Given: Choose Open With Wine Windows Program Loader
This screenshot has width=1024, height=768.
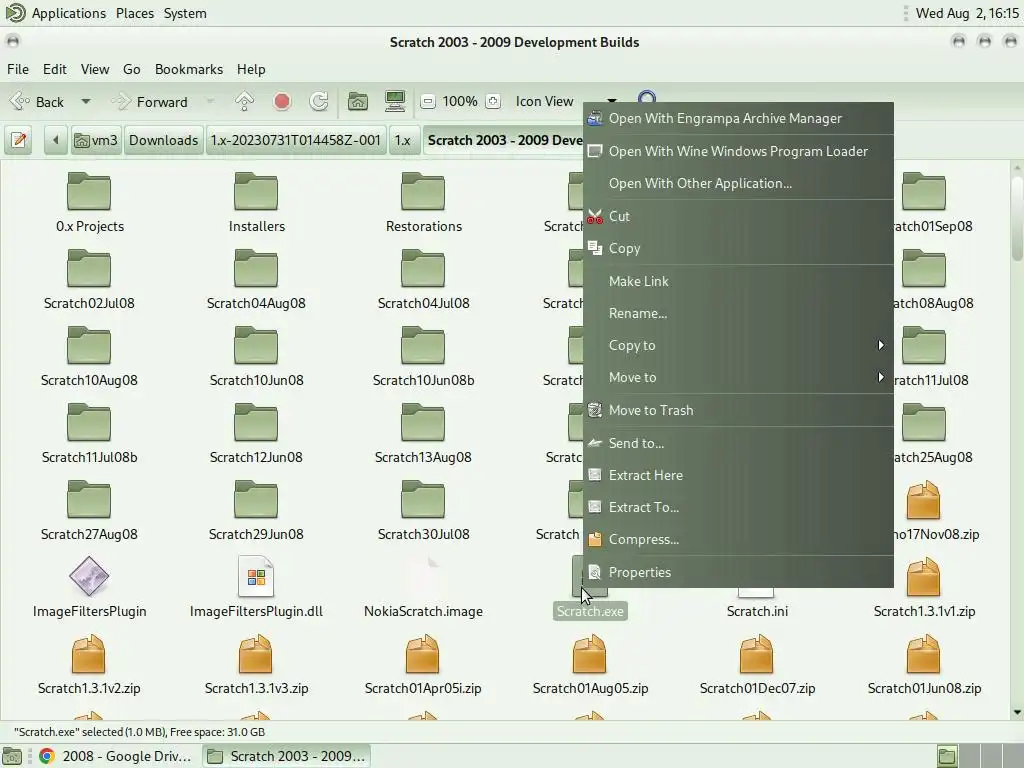Looking at the screenshot, I should [x=738, y=151].
